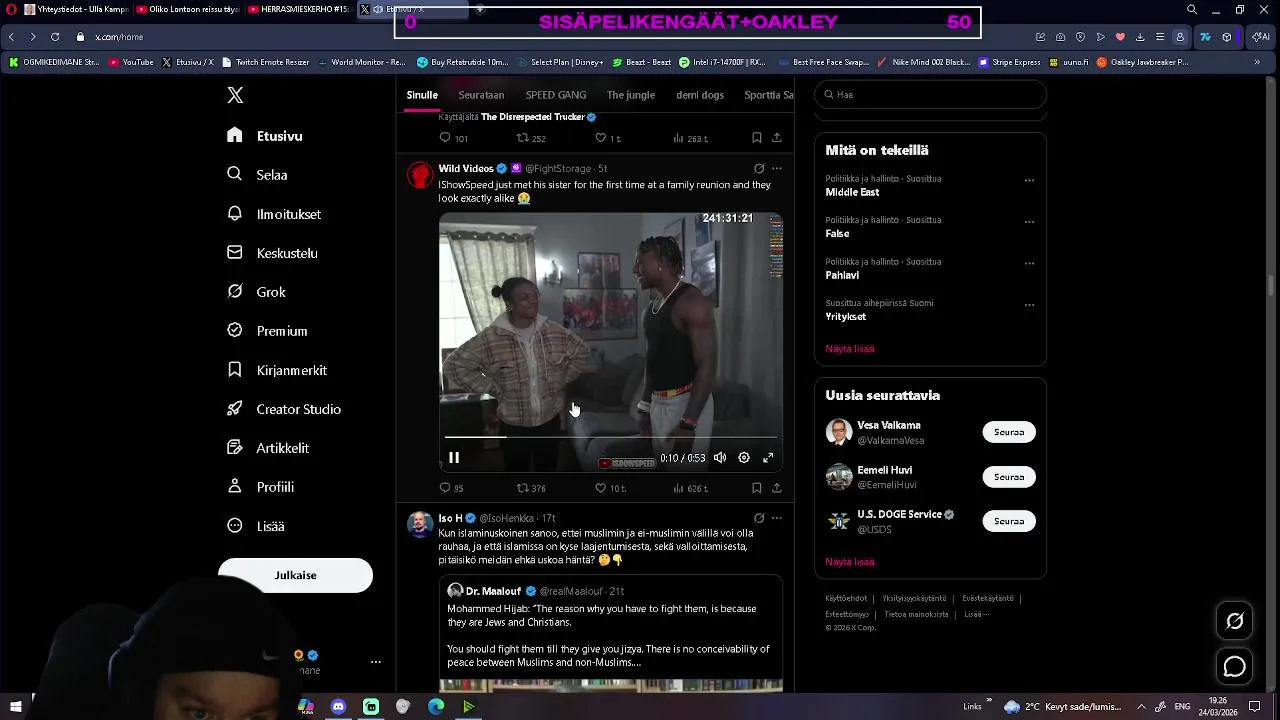Switch to The jungle tab
Screen dimensions: 1280x720
tap(631, 95)
